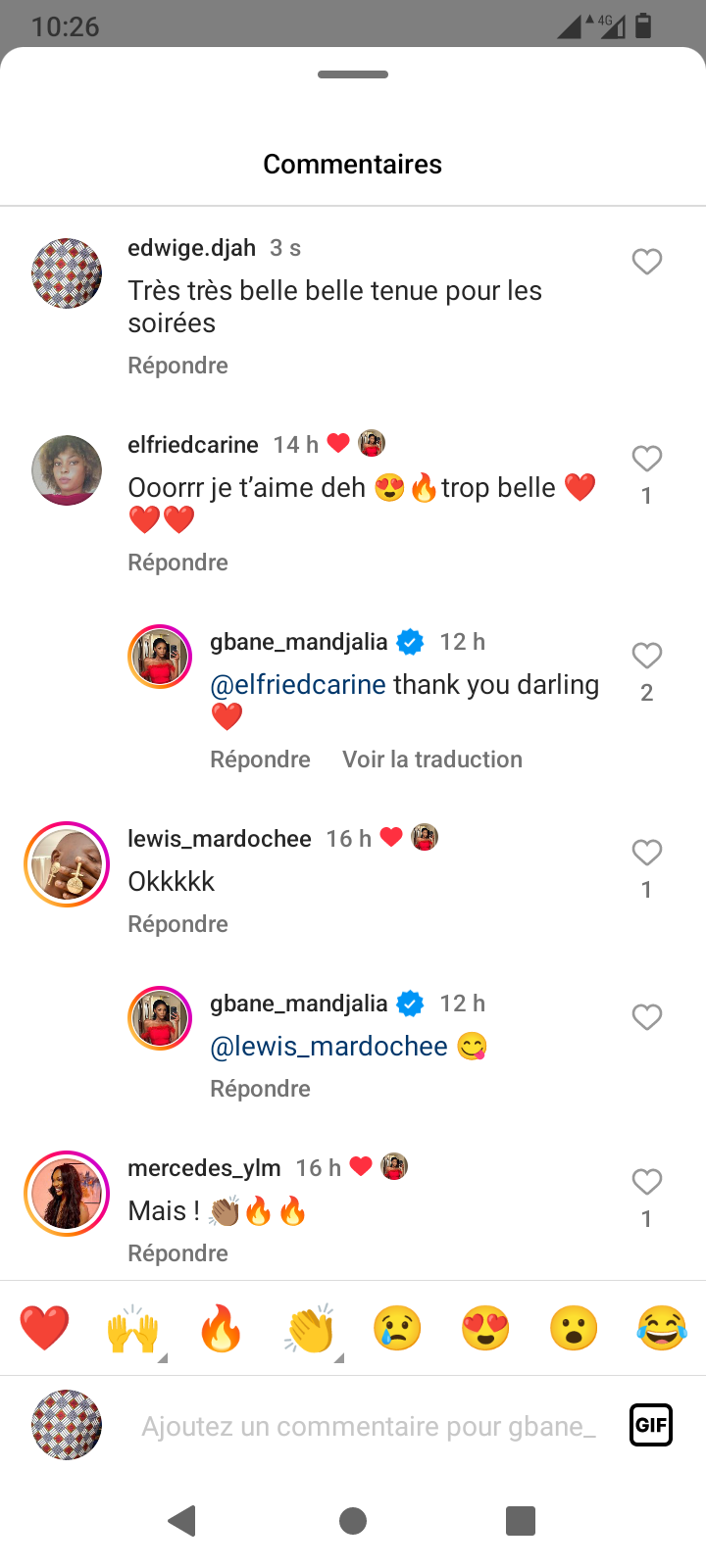Tap the red heart quick emoji

pyautogui.click(x=44, y=1329)
